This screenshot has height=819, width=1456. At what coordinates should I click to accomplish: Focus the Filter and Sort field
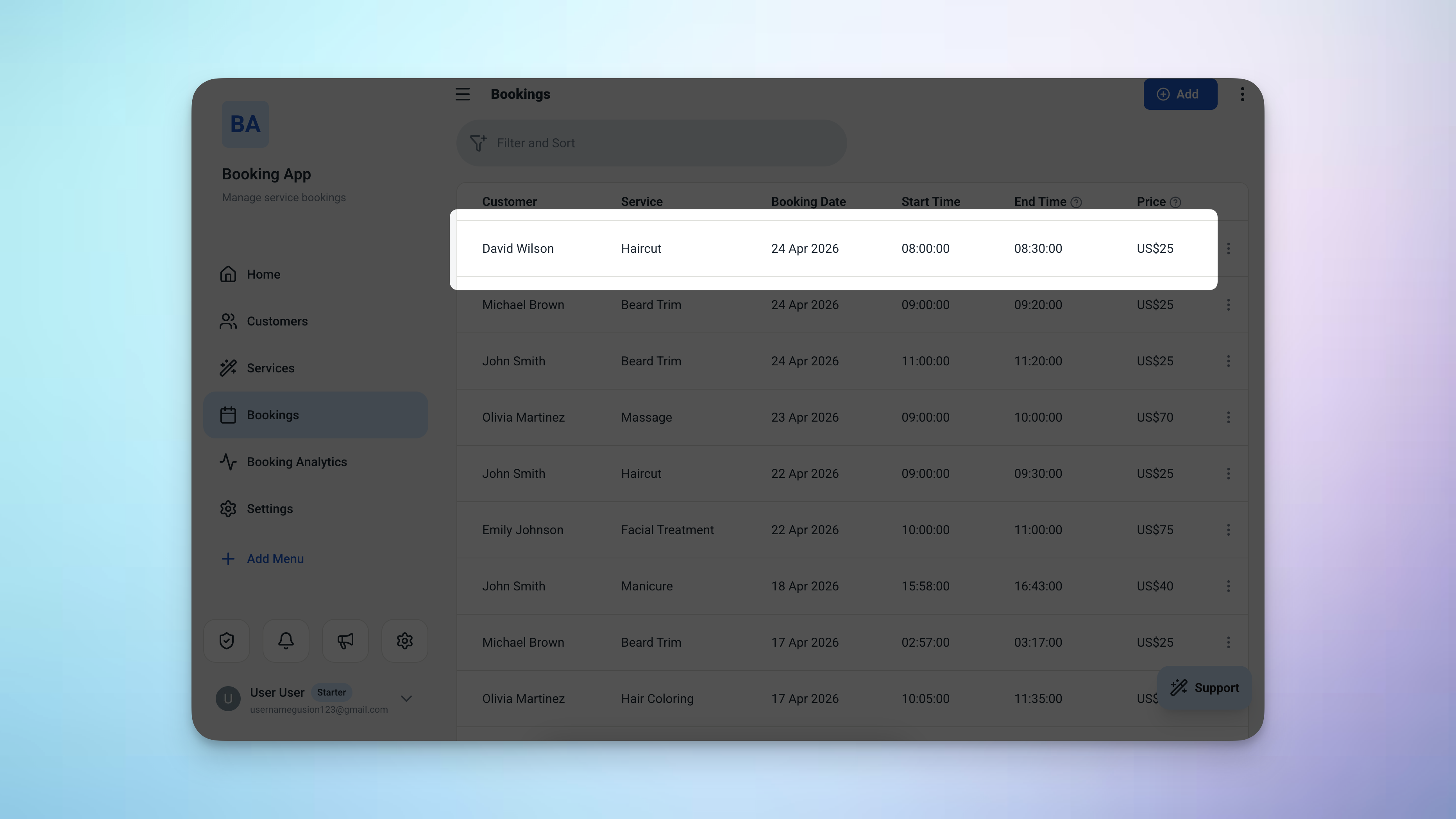click(651, 143)
